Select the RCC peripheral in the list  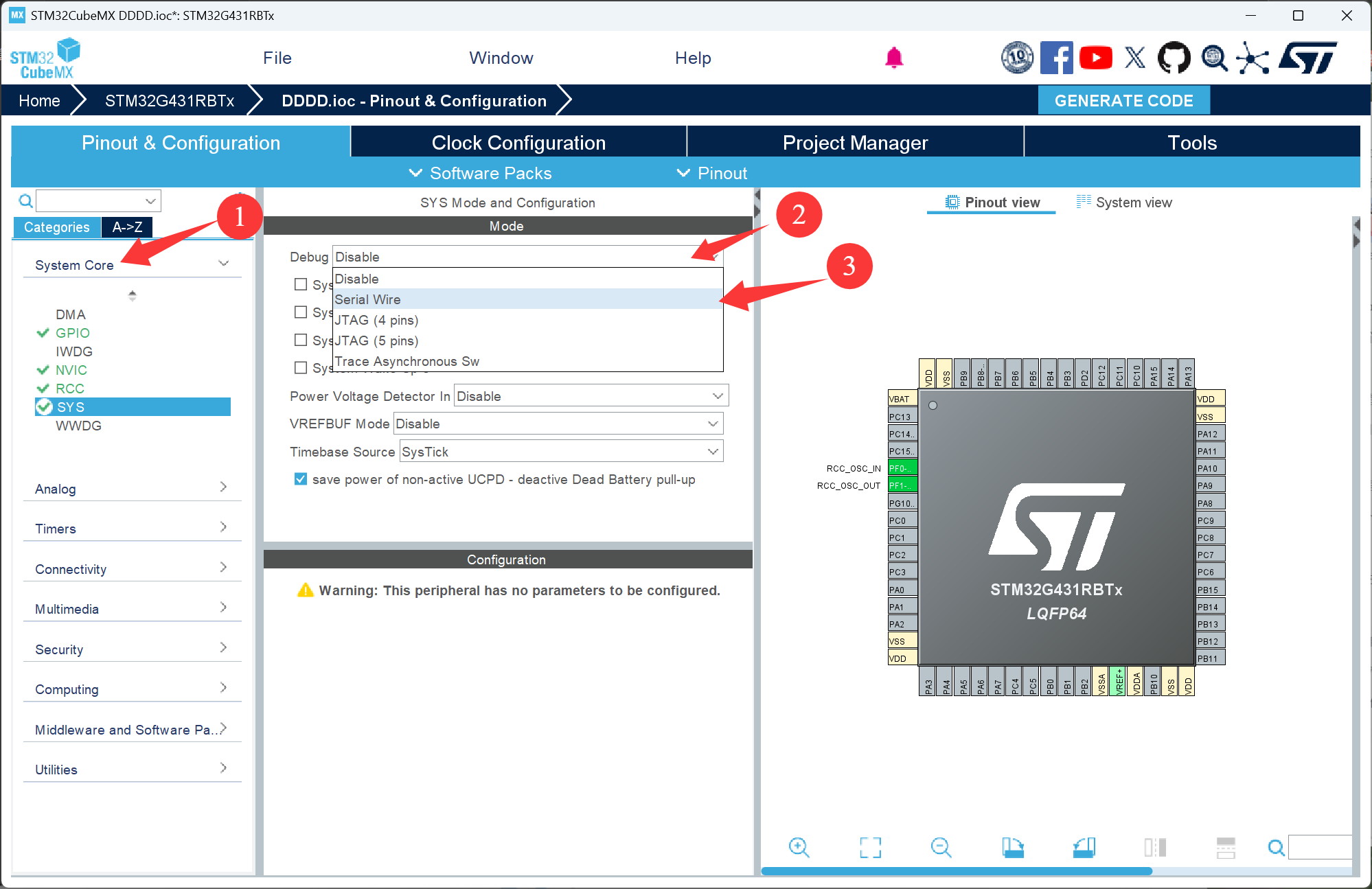coord(70,389)
